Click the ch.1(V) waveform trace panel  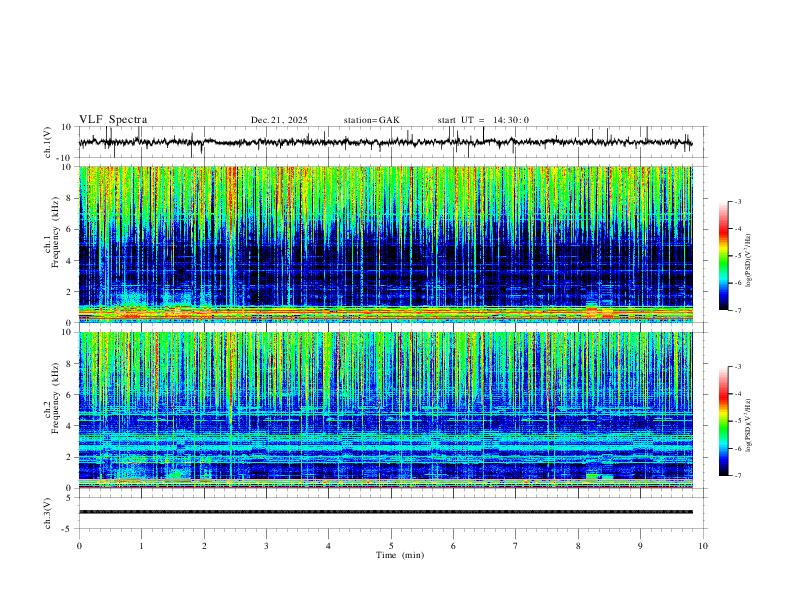click(x=393, y=142)
